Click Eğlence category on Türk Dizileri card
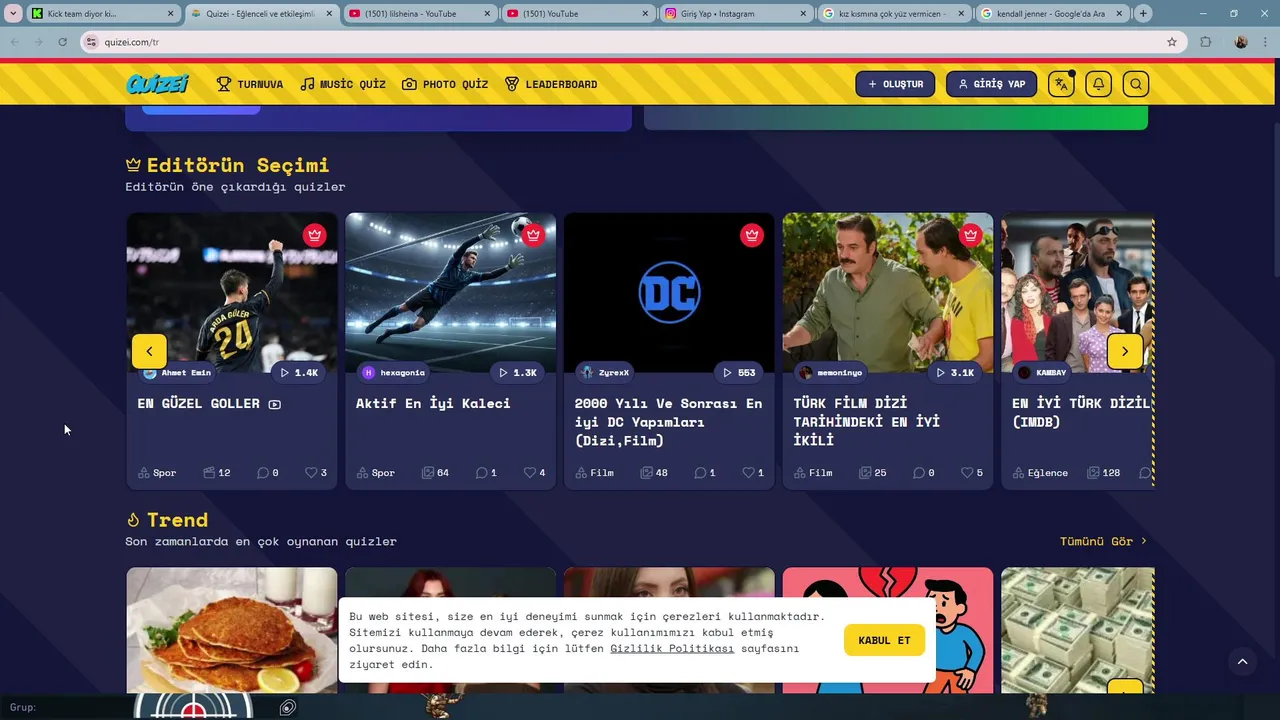Screen dimensions: 1280x720 pos(1040,472)
